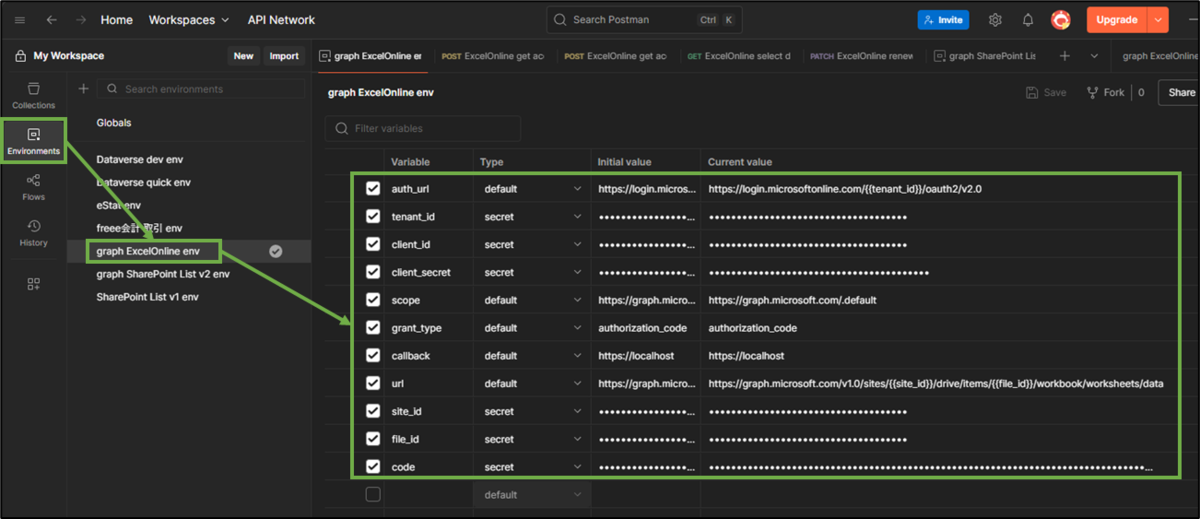The image size is (1200, 519).
Task: Select SharePoint List v1 env
Action: (x=147, y=297)
